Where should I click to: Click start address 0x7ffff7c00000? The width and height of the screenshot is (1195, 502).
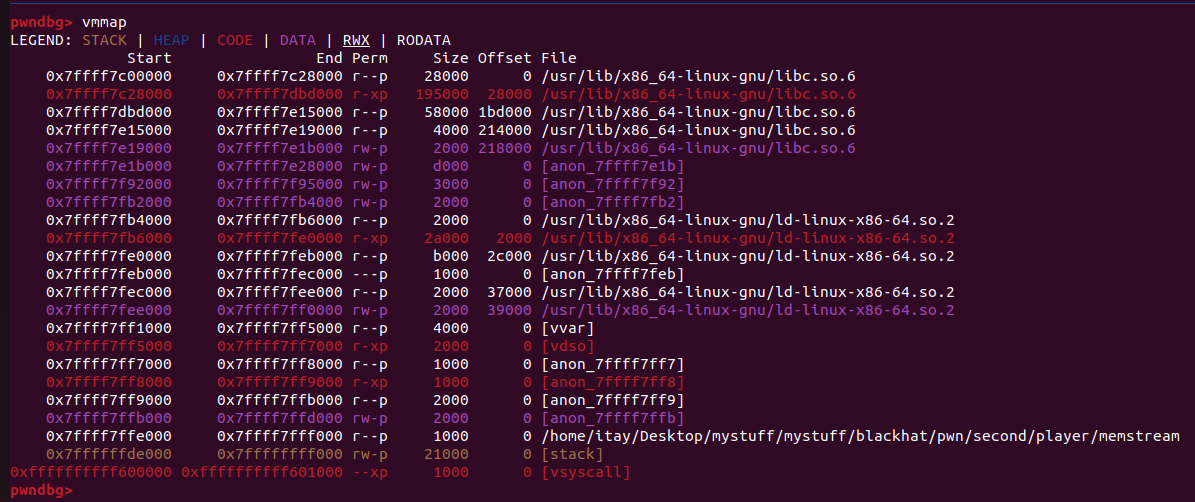point(109,76)
